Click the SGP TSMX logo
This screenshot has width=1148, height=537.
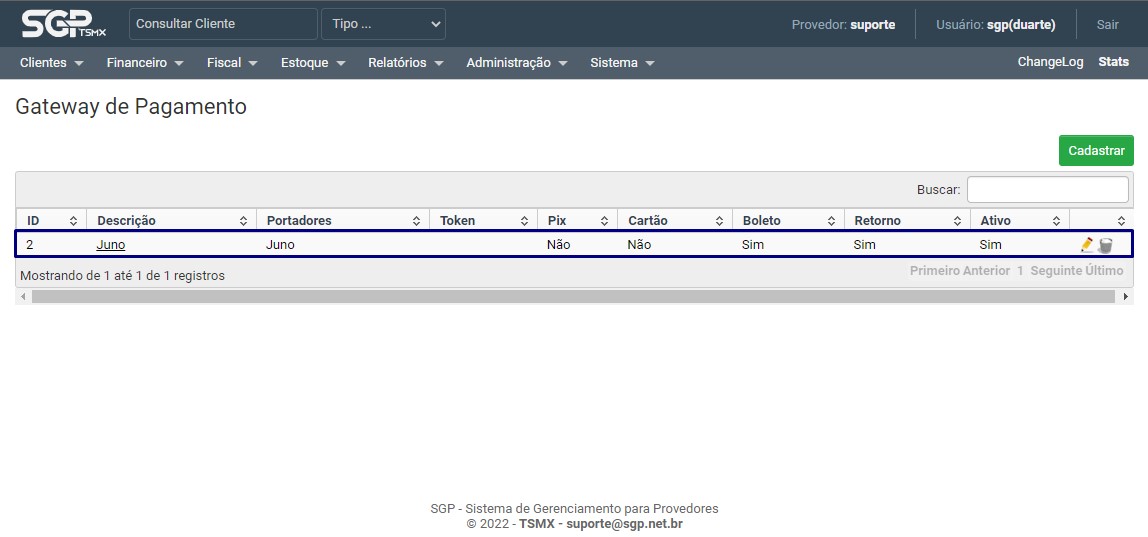click(64, 23)
